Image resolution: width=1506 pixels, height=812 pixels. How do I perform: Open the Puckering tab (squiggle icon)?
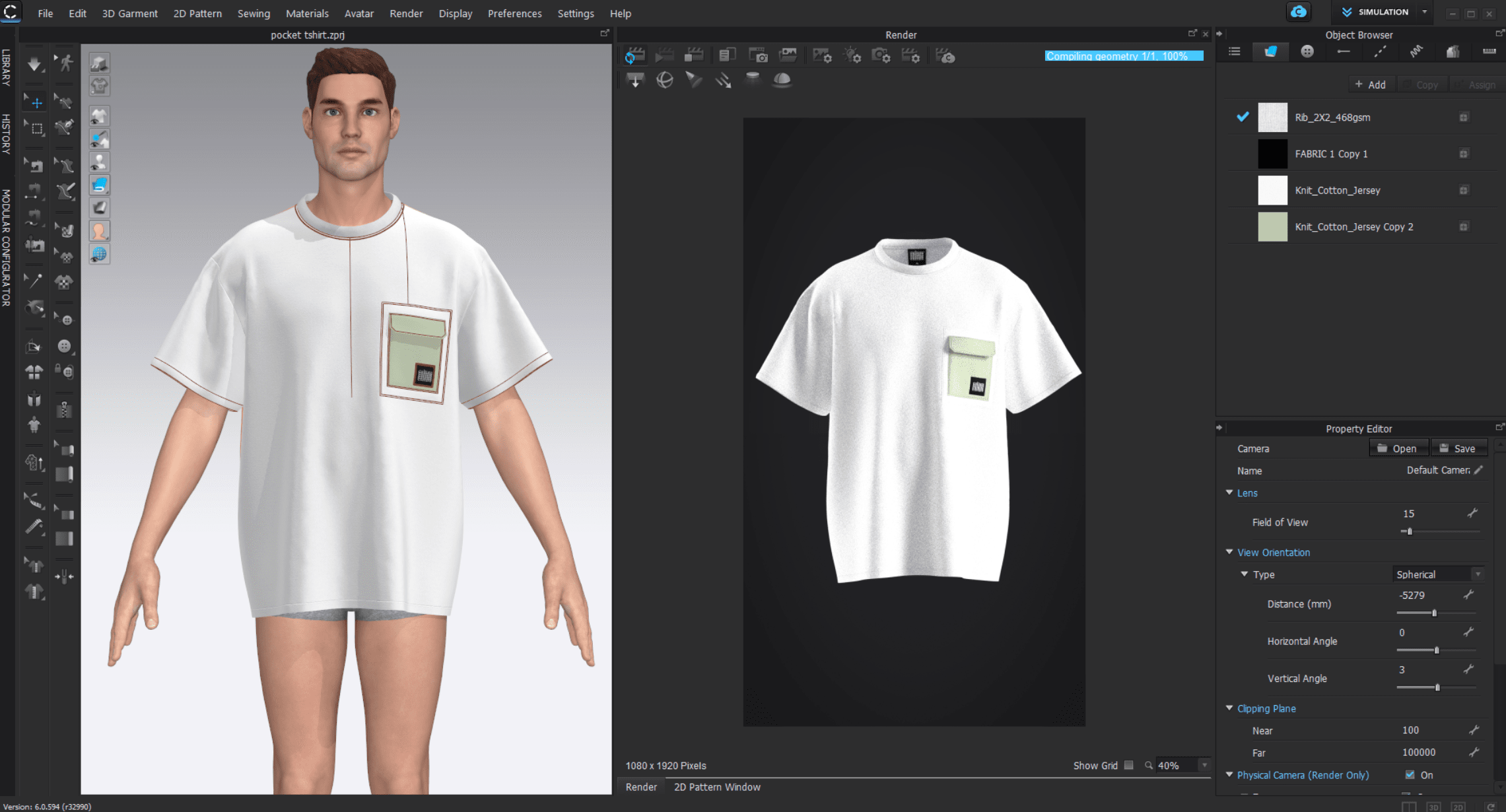click(x=1416, y=51)
